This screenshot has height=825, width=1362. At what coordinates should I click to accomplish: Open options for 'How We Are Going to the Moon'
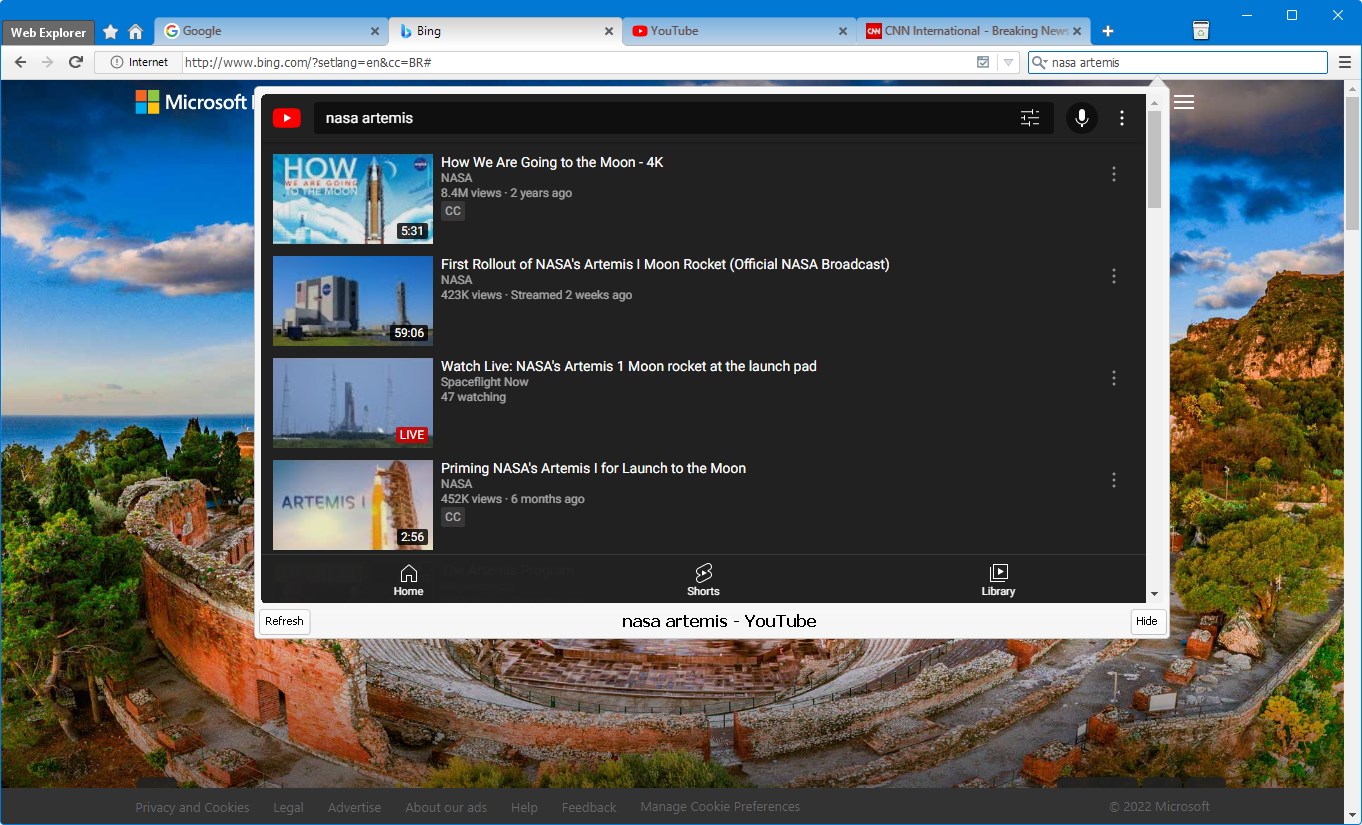[x=1114, y=174]
